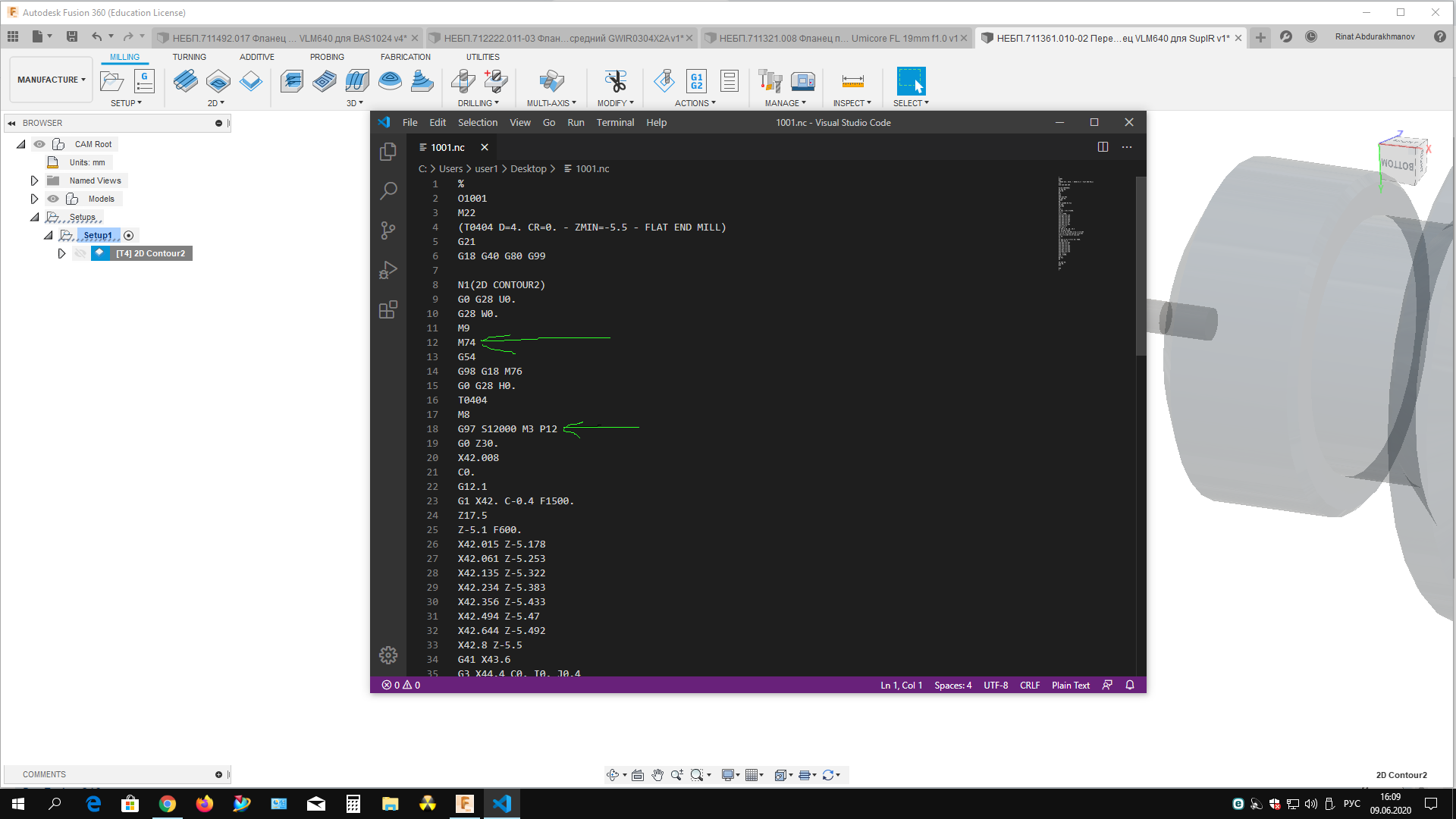Switch to the TURNING ribbon tab
1456x819 pixels.
click(189, 57)
